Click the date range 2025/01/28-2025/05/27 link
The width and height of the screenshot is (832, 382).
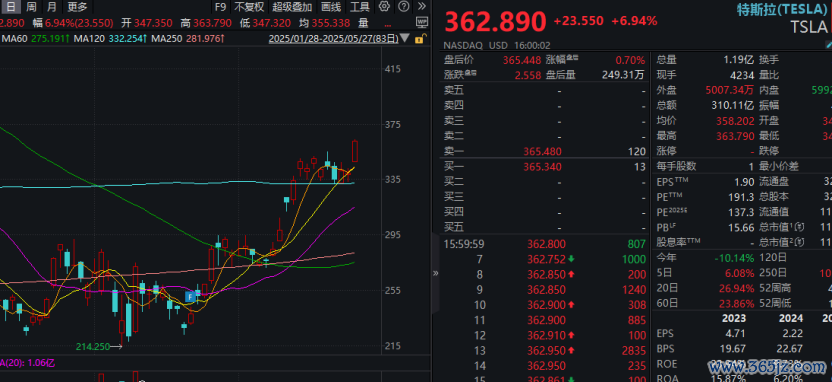(334, 39)
